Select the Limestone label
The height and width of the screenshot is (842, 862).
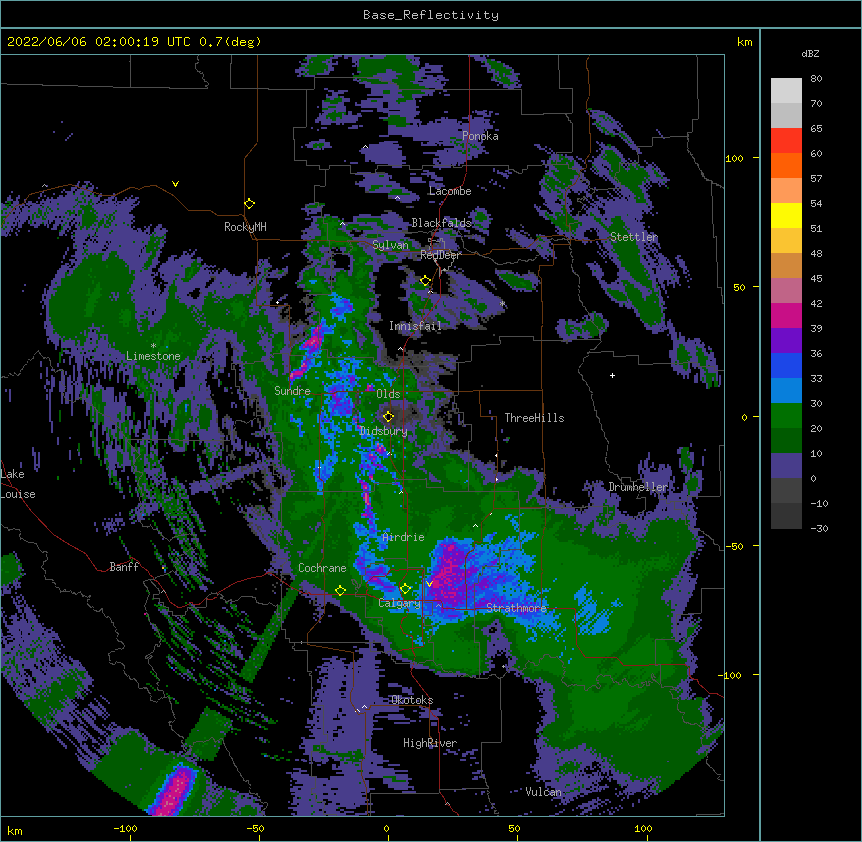(153, 356)
